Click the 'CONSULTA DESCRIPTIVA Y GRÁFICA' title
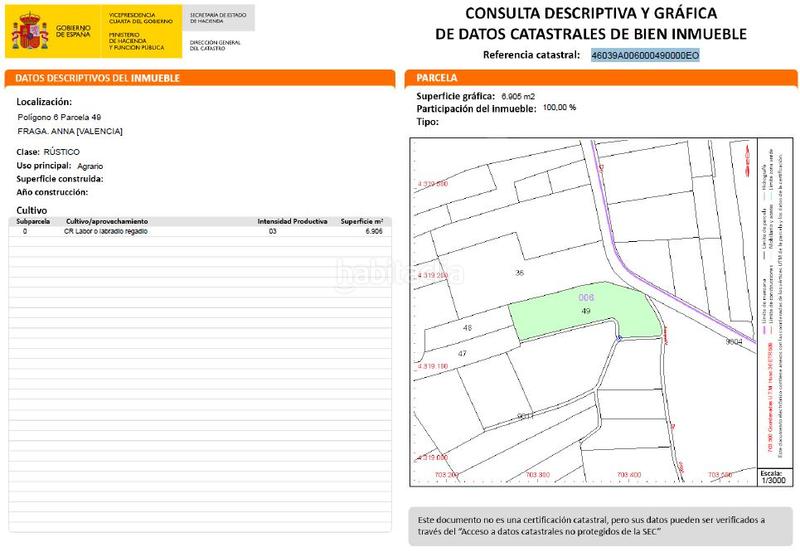The width and height of the screenshot is (800, 551). click(x=591, y=13)
